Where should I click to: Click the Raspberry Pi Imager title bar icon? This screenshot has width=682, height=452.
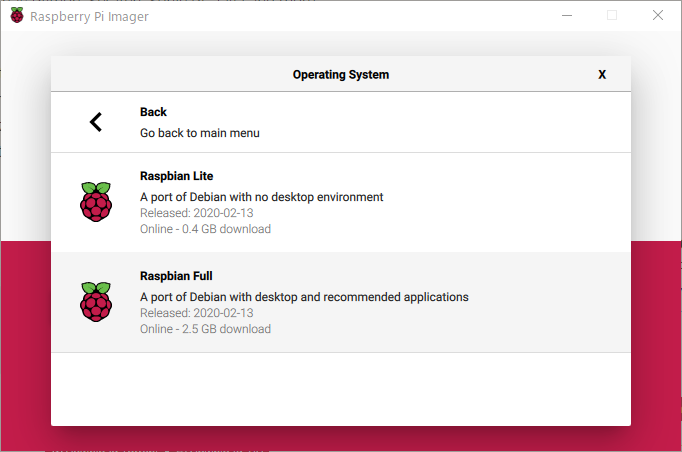click(17, 16)
